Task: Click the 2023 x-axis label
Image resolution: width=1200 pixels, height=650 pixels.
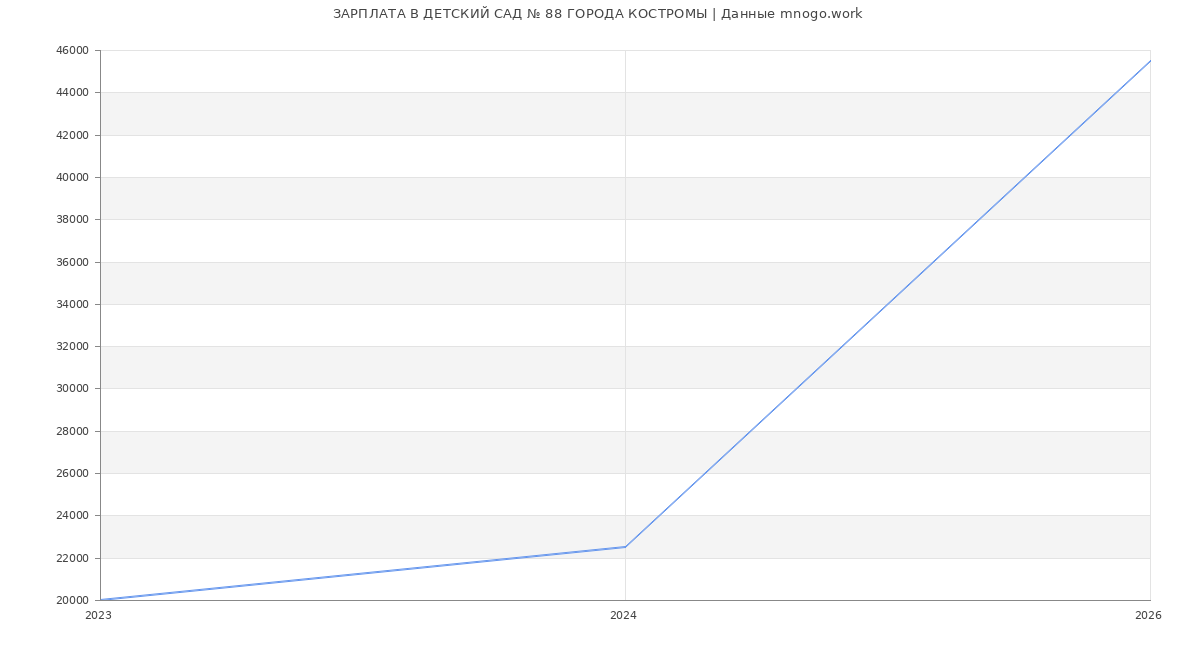Action: (x=98, y=616)
